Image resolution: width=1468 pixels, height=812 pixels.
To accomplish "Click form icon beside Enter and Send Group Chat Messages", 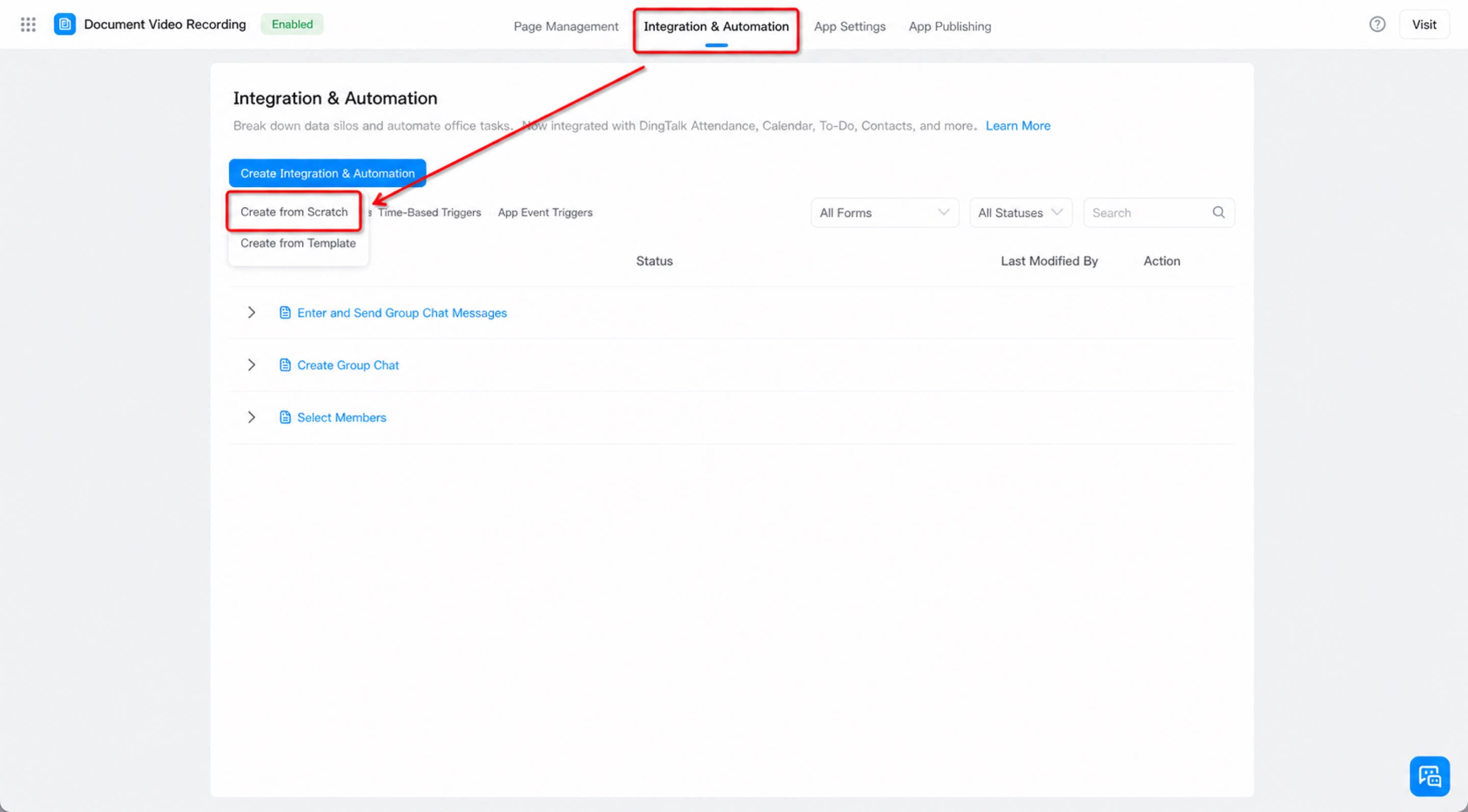I will (285, 312).
